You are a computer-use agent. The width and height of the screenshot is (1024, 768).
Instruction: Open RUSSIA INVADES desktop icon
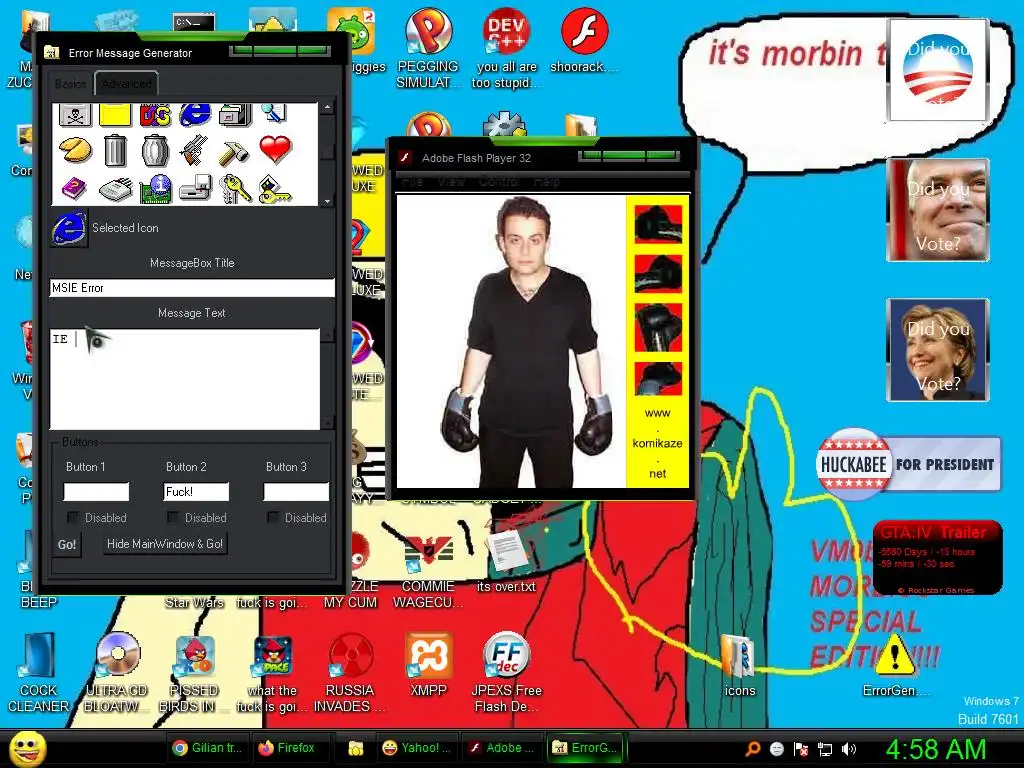(x=350, y=673)
